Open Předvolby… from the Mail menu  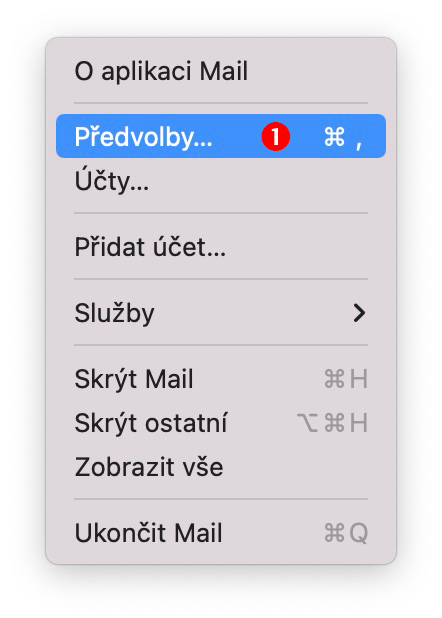[x=221, y=136]
